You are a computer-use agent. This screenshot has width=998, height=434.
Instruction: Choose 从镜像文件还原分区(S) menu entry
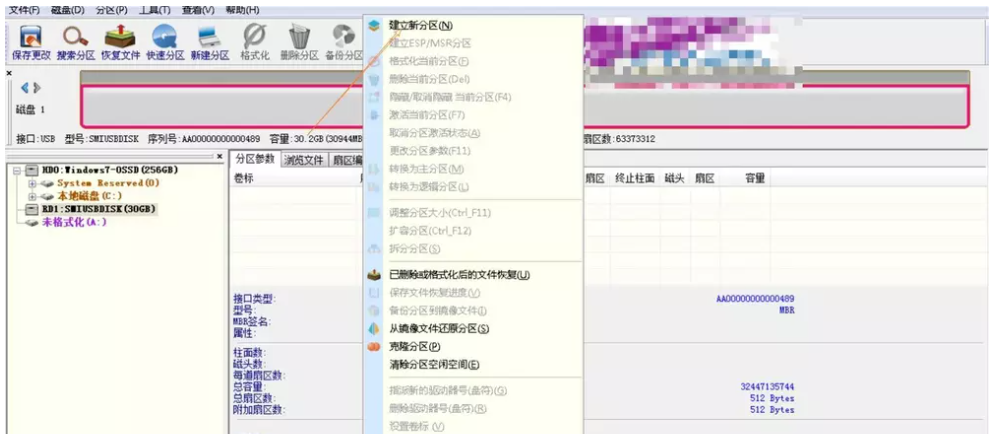(474, 329)
